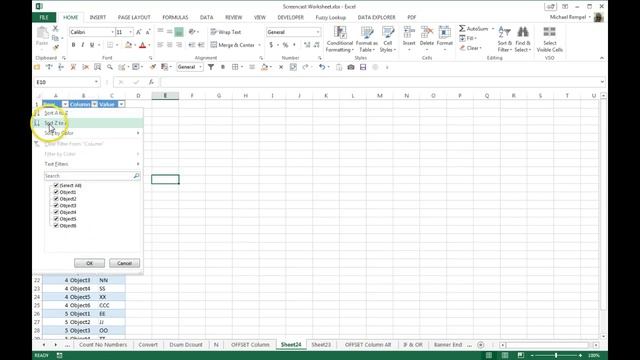The image size is (640, 360).
Task: Toggle the (Select All) checkbox
Action: pyautogui.click(x=56, y=185)
